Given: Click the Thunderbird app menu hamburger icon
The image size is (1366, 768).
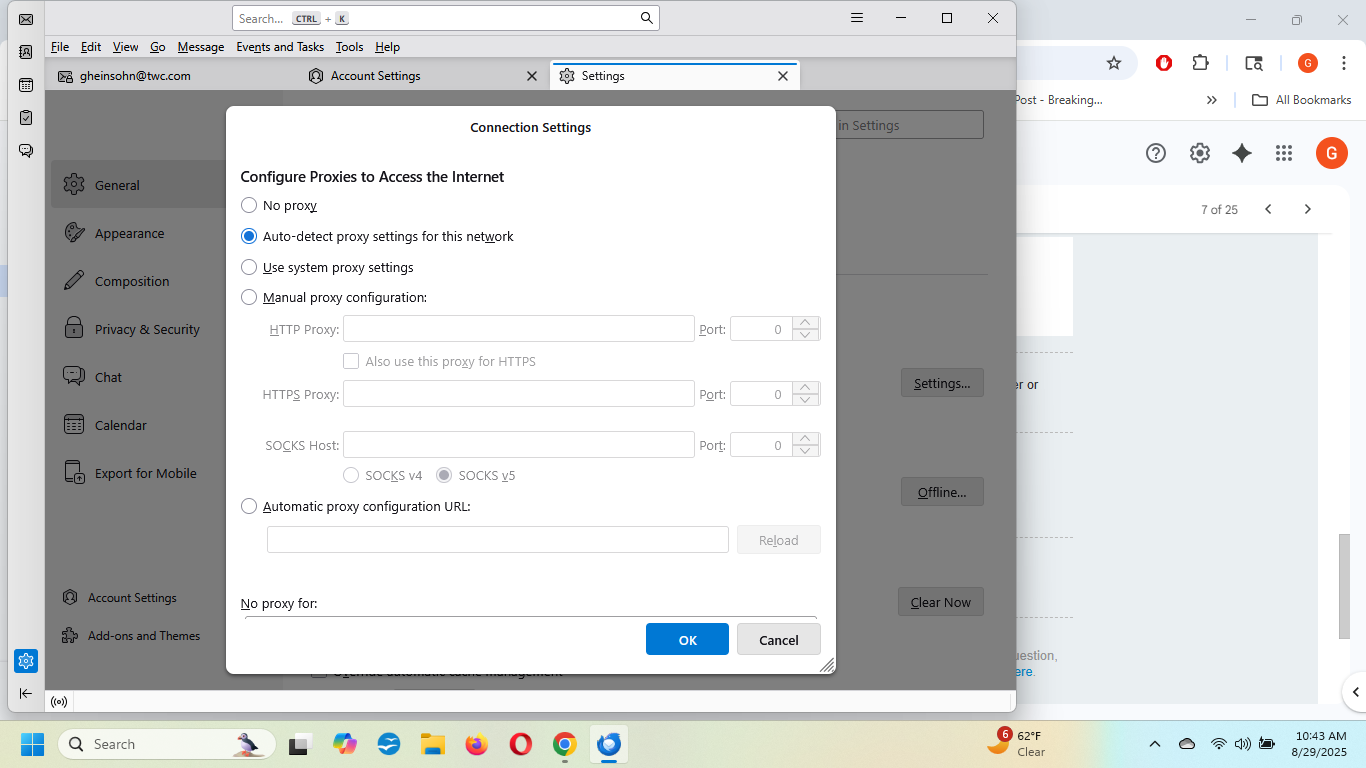Looking at the screenshot, I should click(x=856, y=18).
